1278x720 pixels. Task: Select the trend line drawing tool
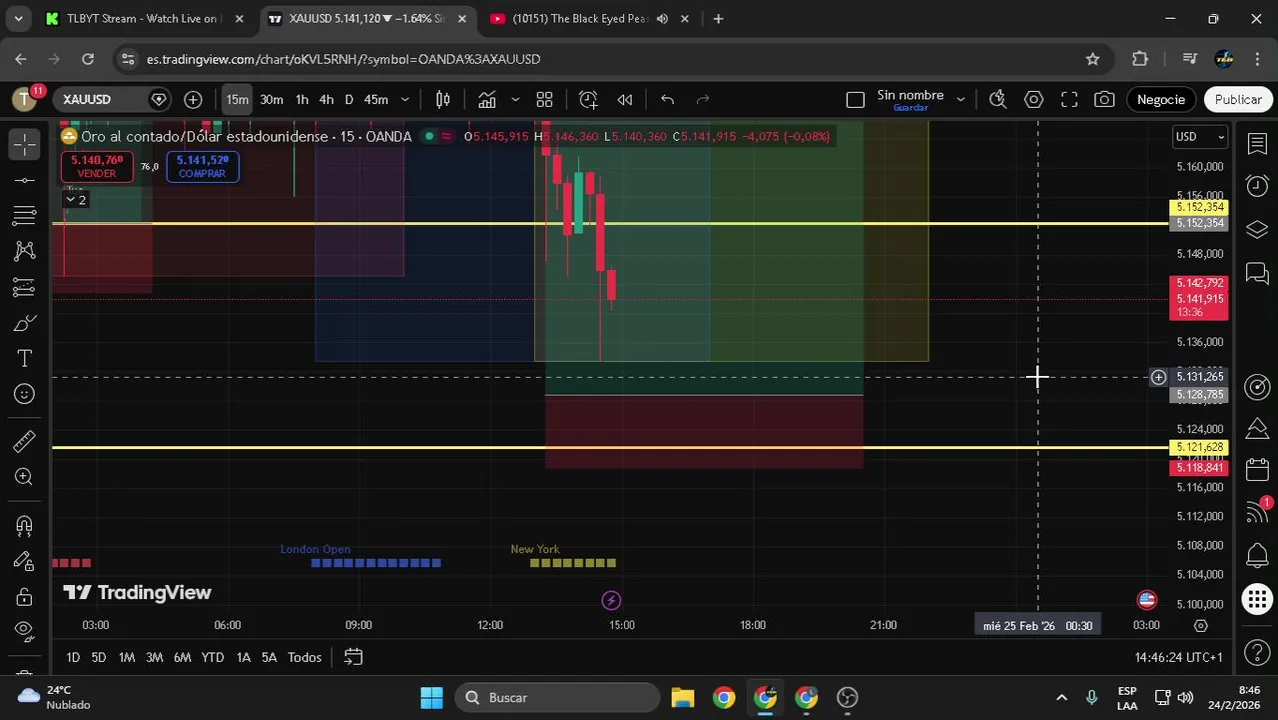coord(25,180)
